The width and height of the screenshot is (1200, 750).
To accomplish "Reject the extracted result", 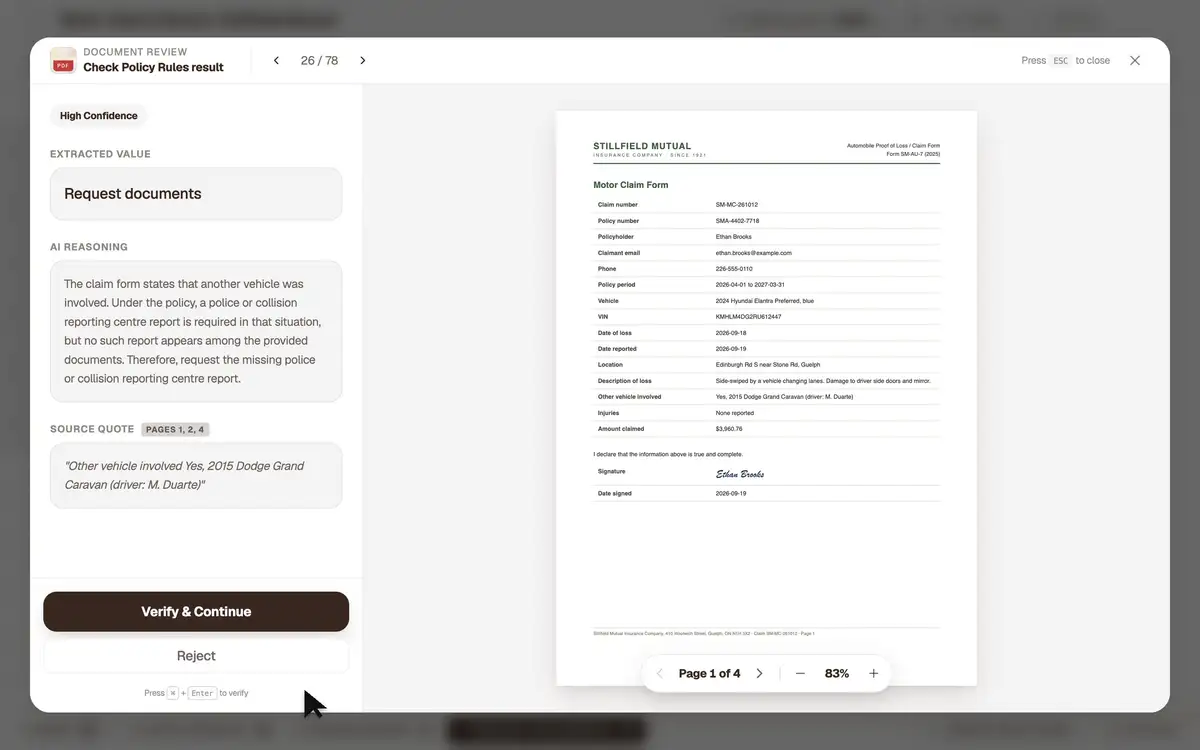I will (196, 656).
